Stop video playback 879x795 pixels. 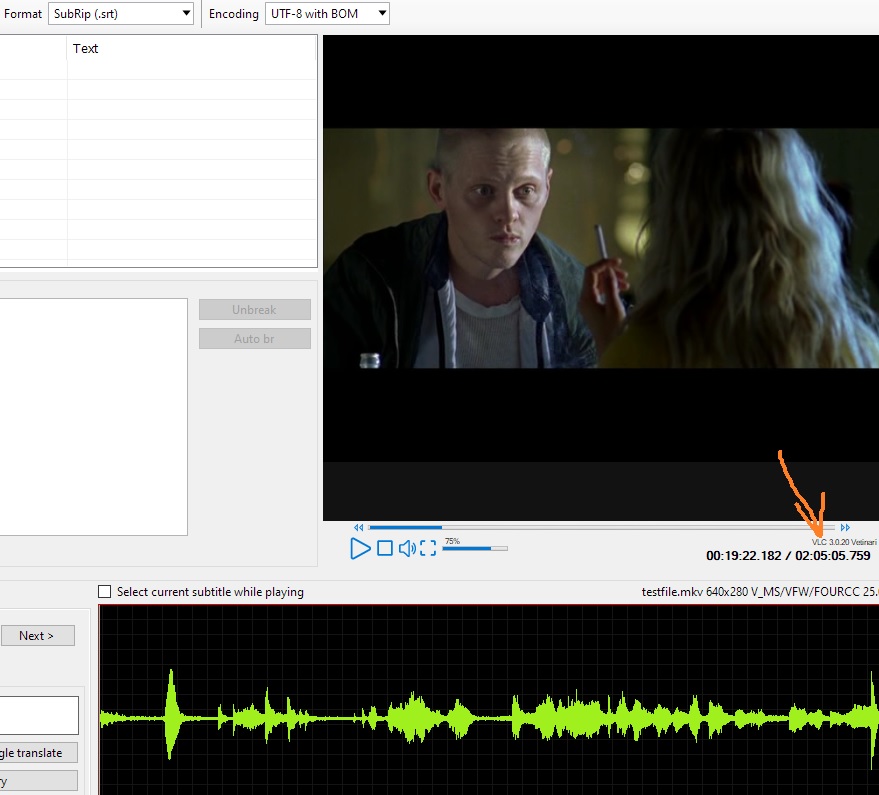coord(385,548)
